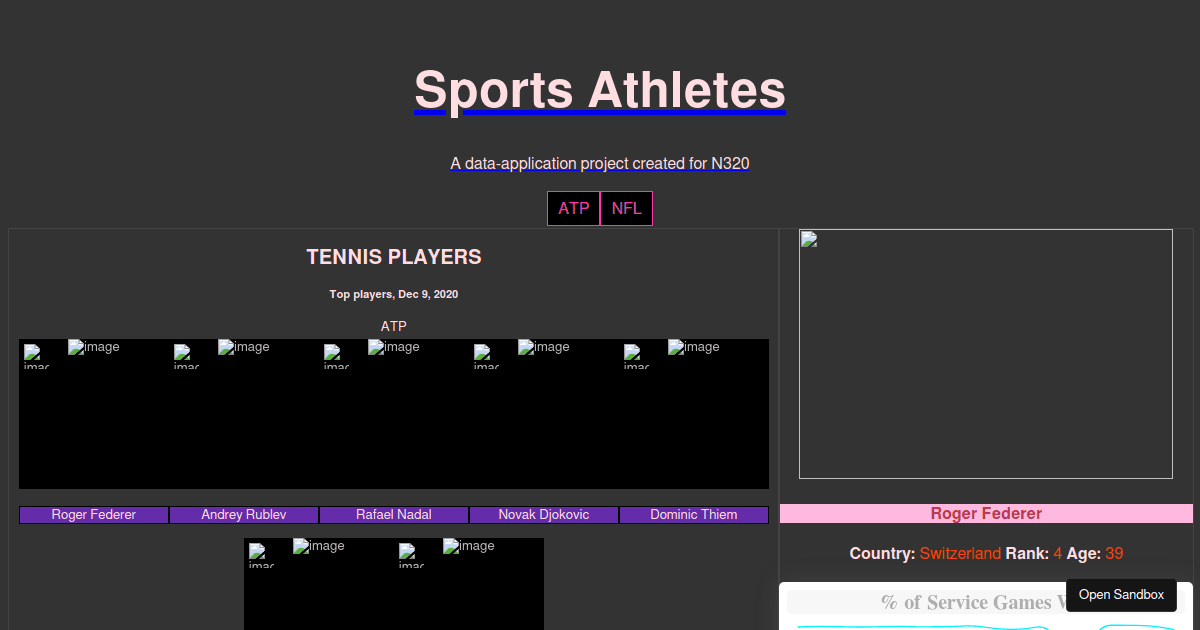Image resolution: width=1200 pixels, height=630 pixels.
Task: Click the broken image above Andrey Rublev button
Action: [x=244, y=413]
